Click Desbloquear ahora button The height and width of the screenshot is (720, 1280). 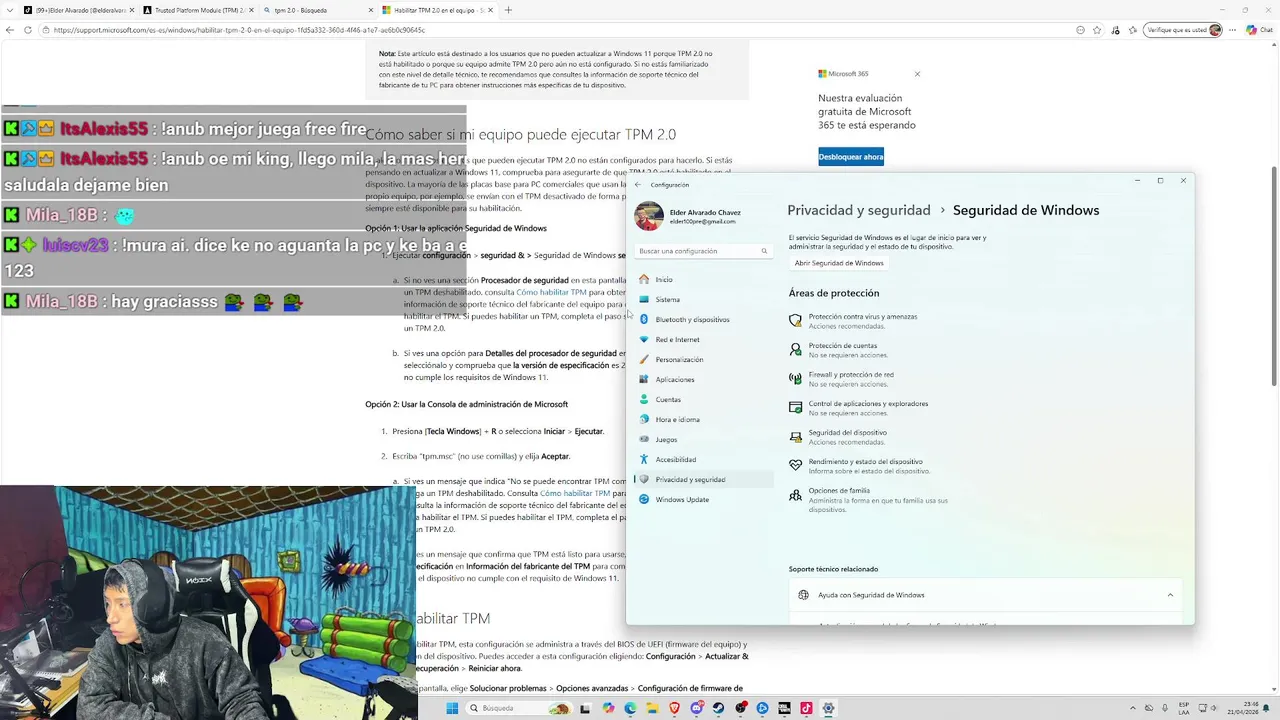tap(851, 157)
